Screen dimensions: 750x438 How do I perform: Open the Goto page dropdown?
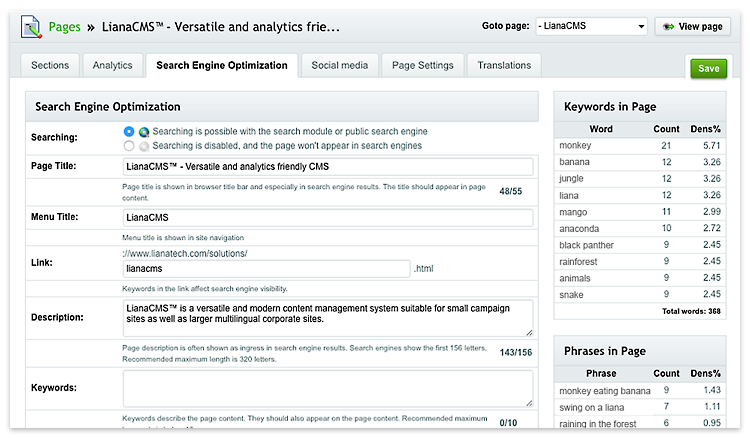tap(591, 26)
